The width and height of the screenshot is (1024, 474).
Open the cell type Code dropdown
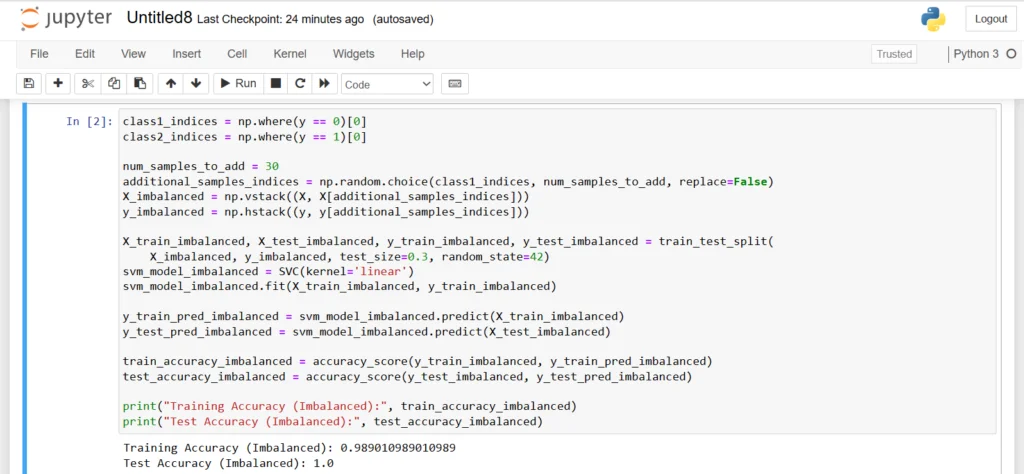(x=388, y=84)
